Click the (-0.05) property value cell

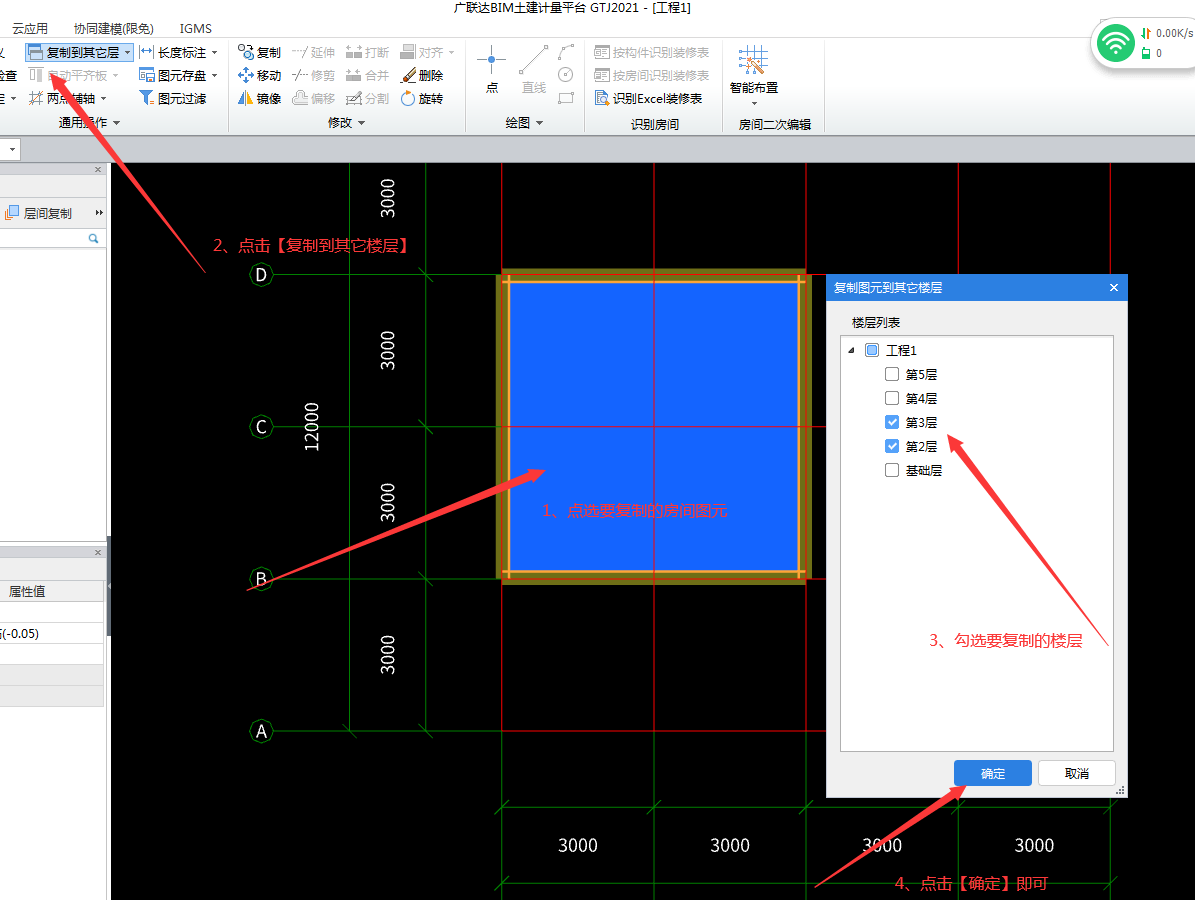click(x=51, y=633)
